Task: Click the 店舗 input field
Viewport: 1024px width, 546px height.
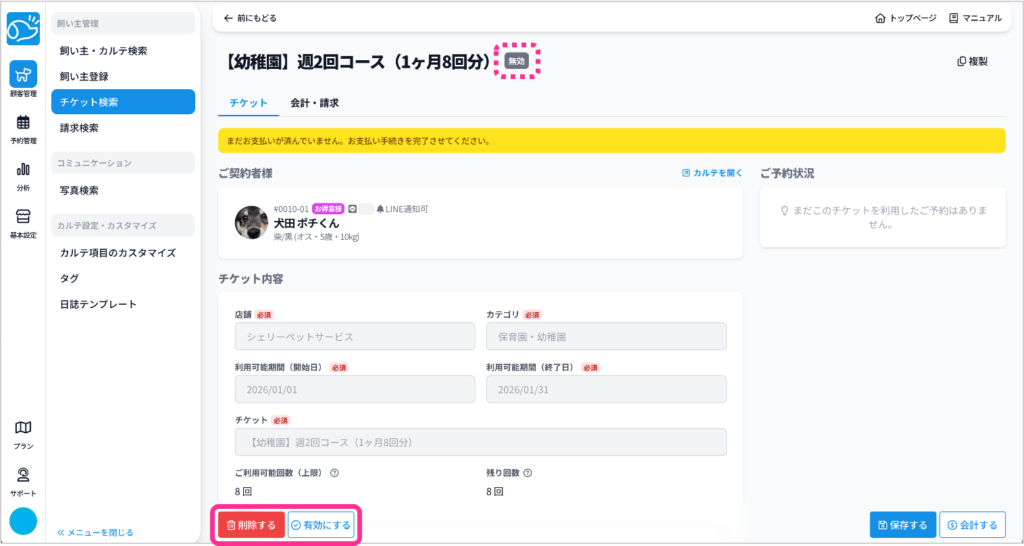Action: click(355, 337)
